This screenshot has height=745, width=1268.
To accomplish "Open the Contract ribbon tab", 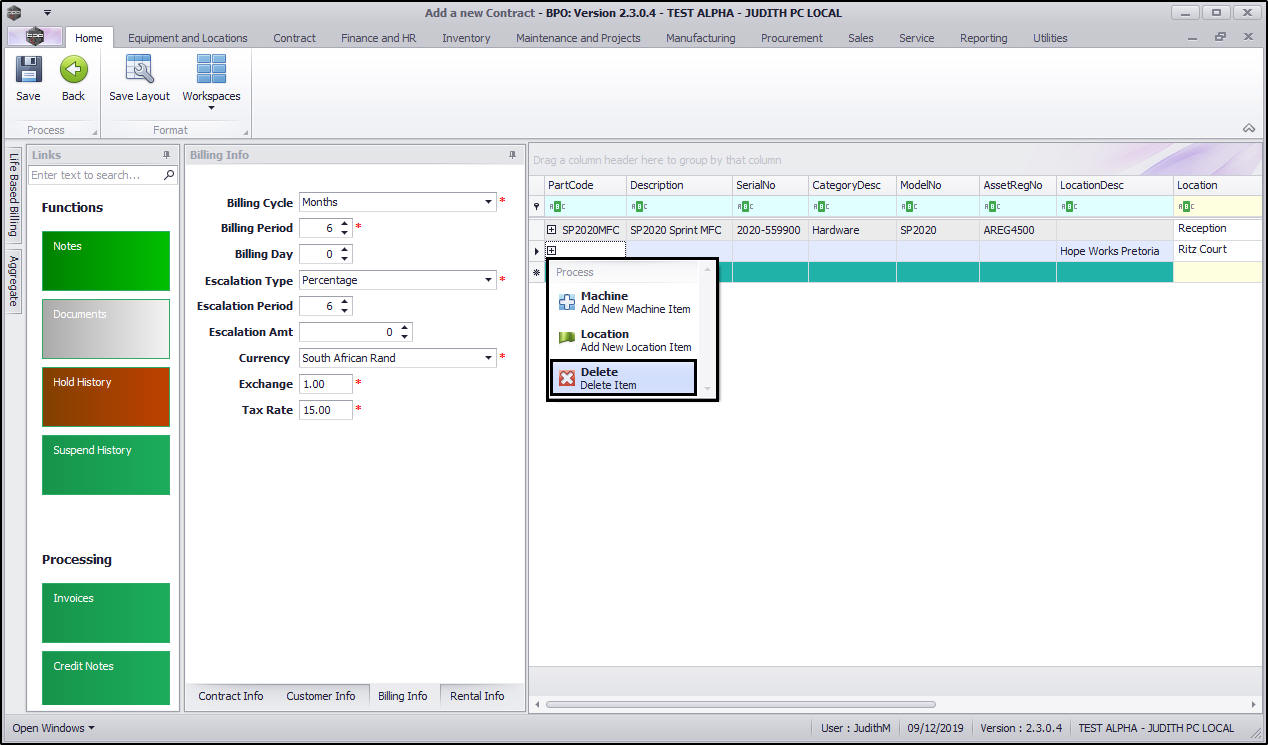I will tap(294, 38).
